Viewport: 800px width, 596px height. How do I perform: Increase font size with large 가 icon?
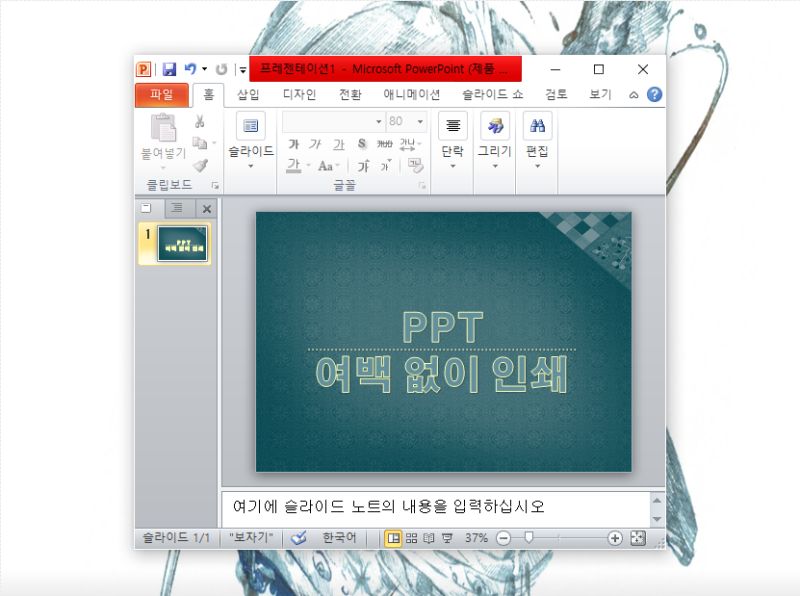point(363,166)
